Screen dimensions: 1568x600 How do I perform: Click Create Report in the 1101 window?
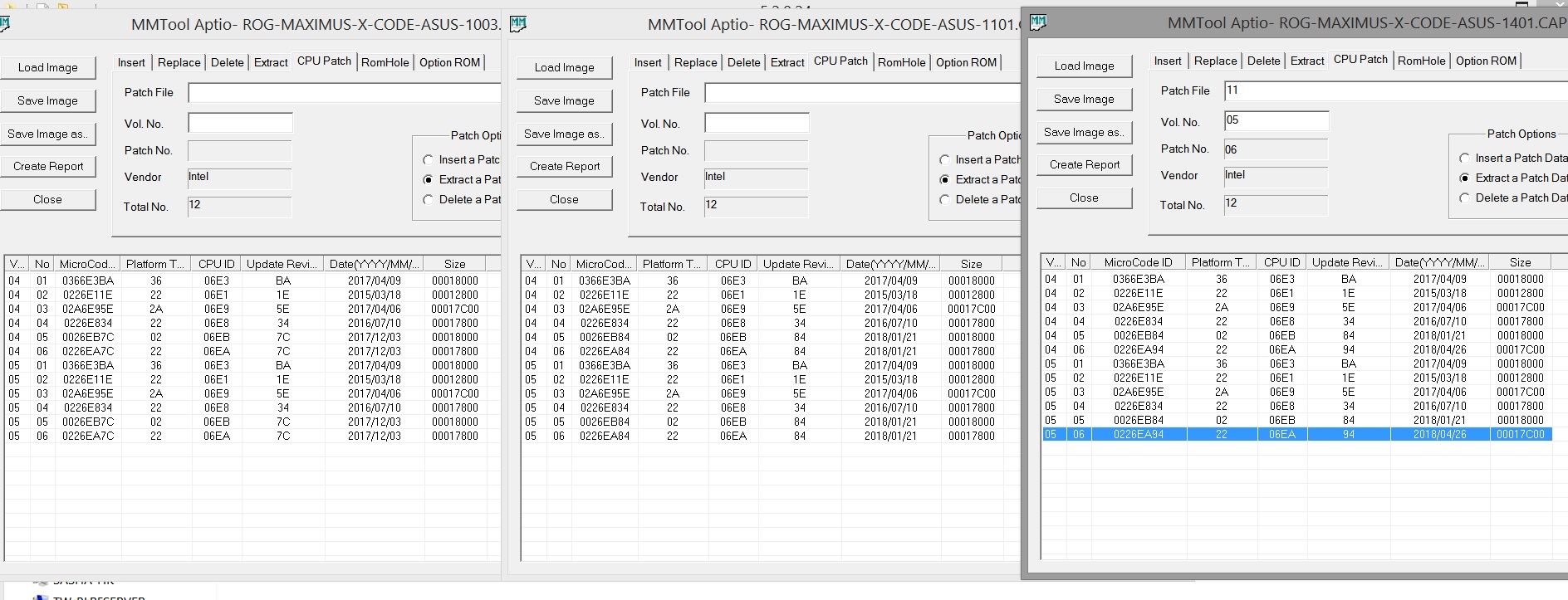click(x=565, y=166)
